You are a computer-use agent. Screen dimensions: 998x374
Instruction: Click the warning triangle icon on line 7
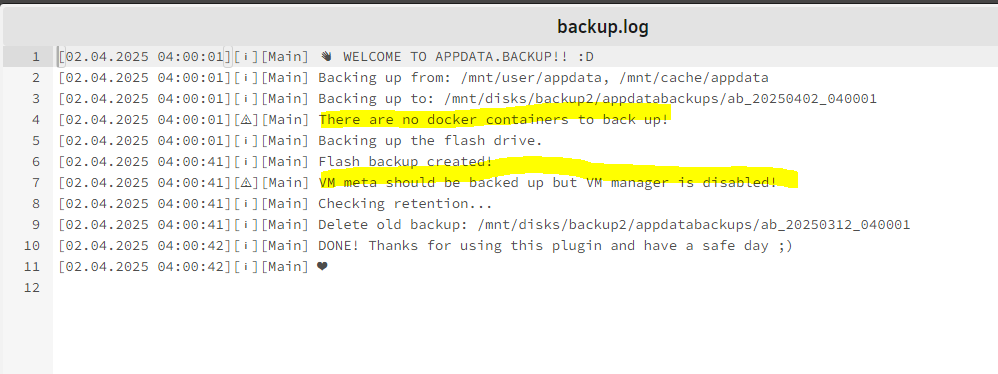tap(246, 183)
